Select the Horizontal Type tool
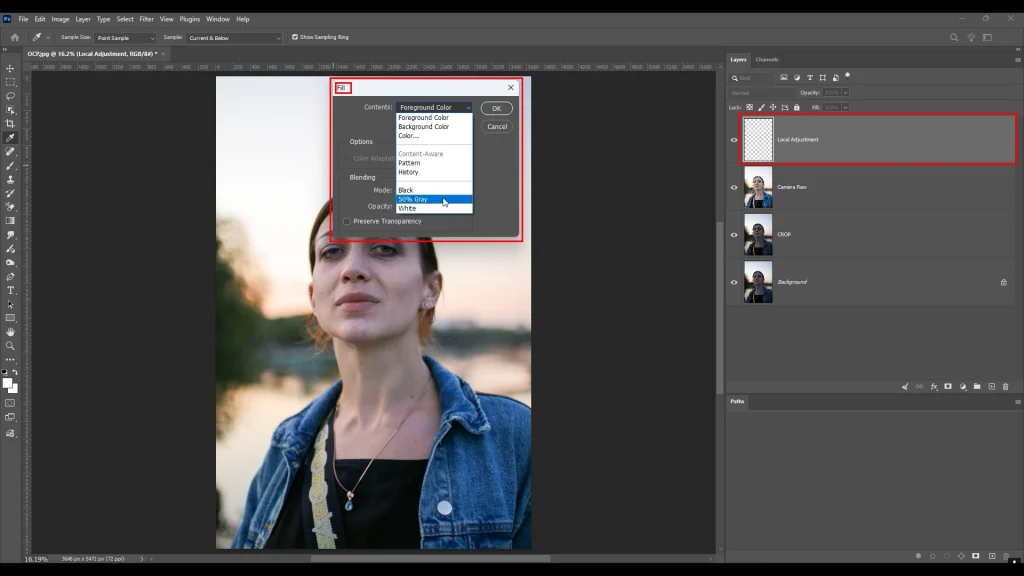1024x576 pixels. 10,291
